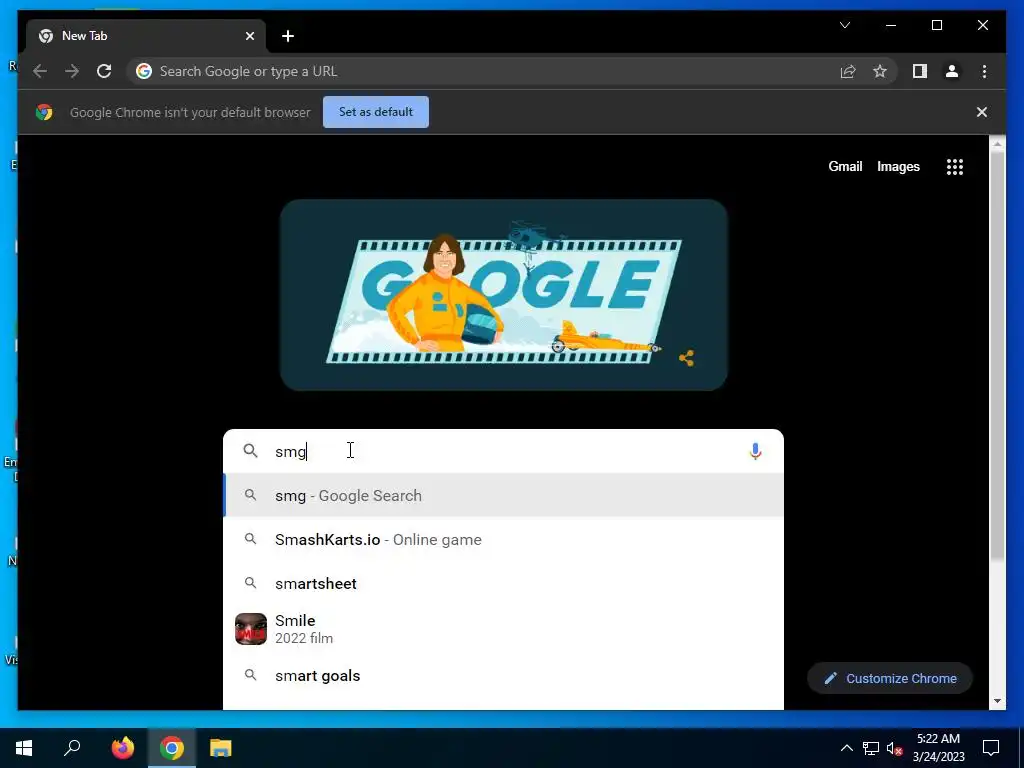Open the notification center icon
The height and width of the screenshot is (768, 1024).
click(x=991, y=748)
